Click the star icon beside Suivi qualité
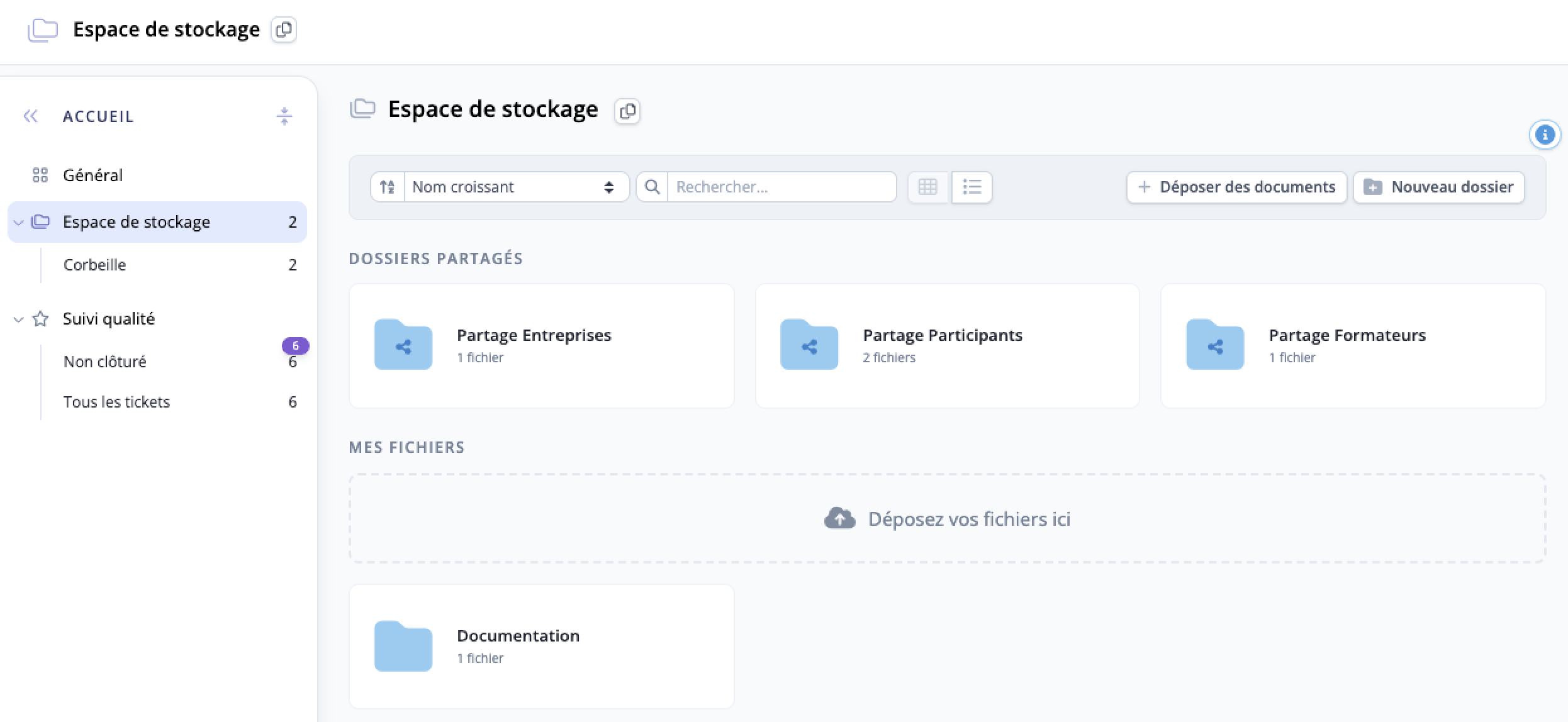1568x722 pixels. (40, 319)
